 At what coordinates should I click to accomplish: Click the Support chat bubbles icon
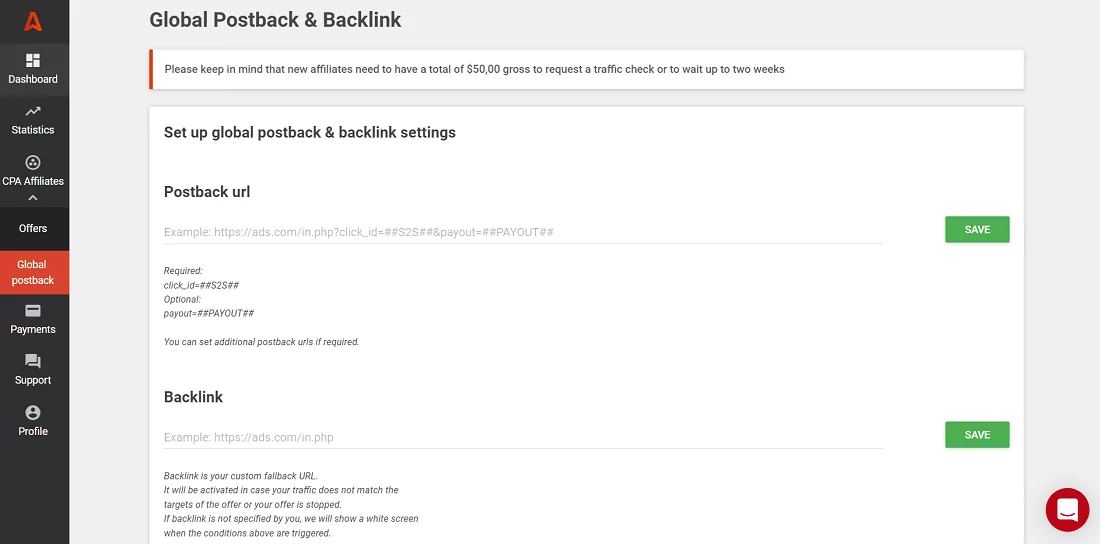pyautogui.click(x=33, y=361)
